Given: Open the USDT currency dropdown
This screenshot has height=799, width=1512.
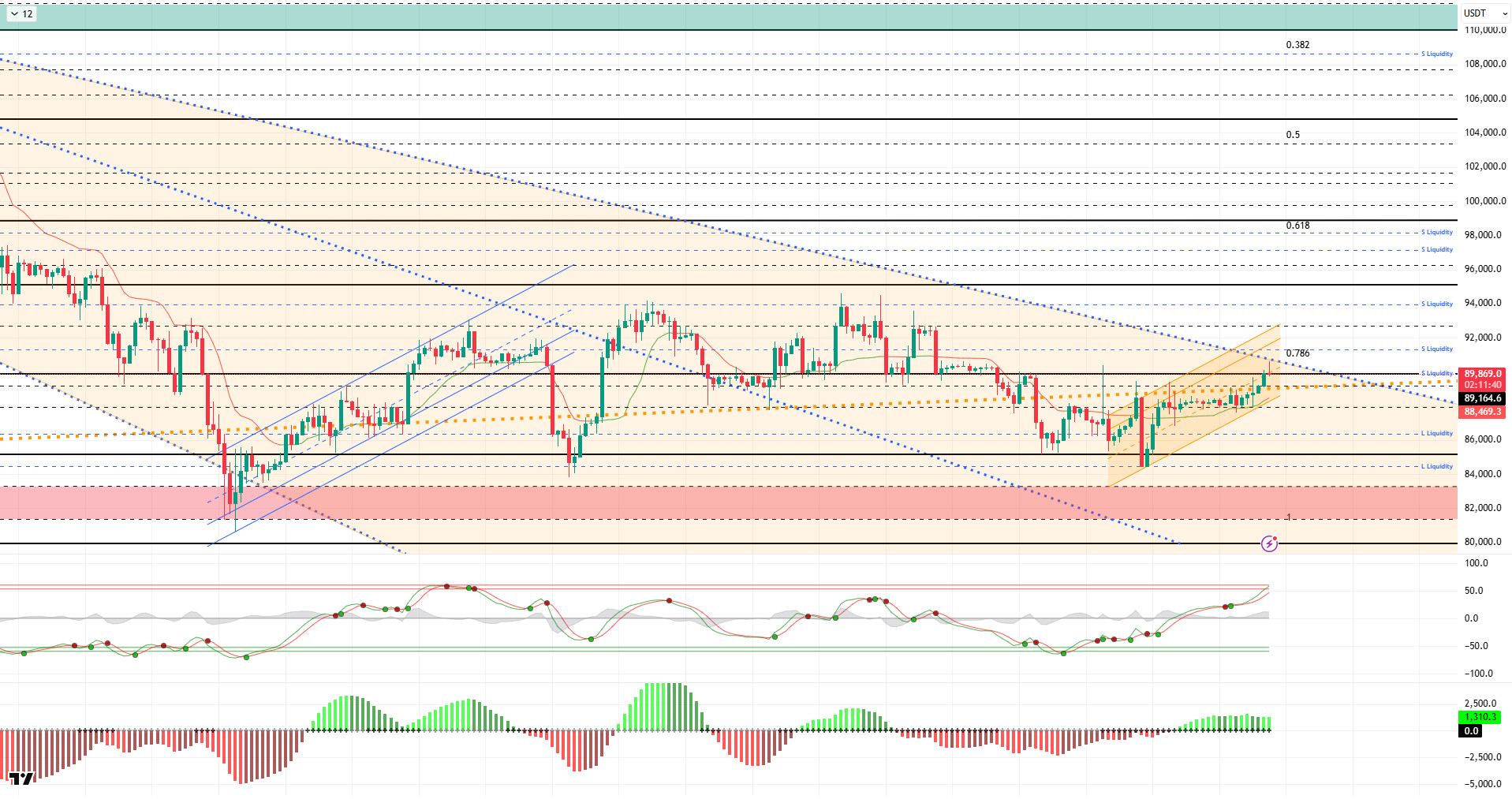Looking at the screenshot, I should pyautogui.click(x=1484, y=13).
